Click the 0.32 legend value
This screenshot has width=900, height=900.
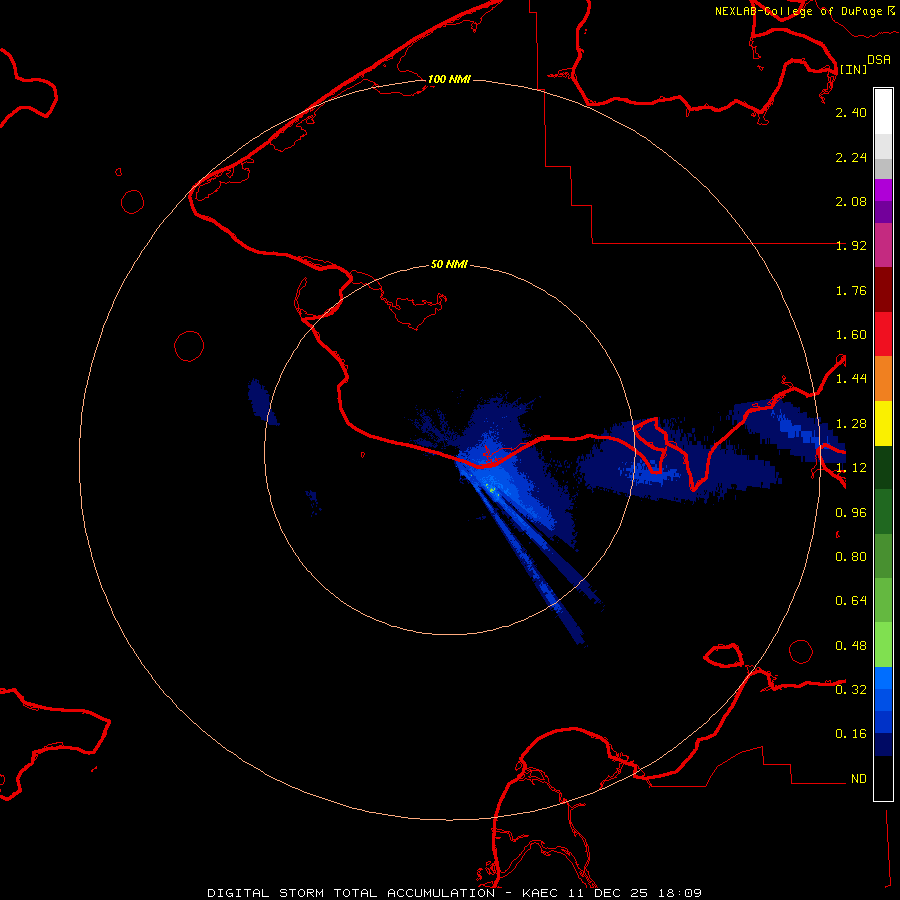[x=851, y=690]
